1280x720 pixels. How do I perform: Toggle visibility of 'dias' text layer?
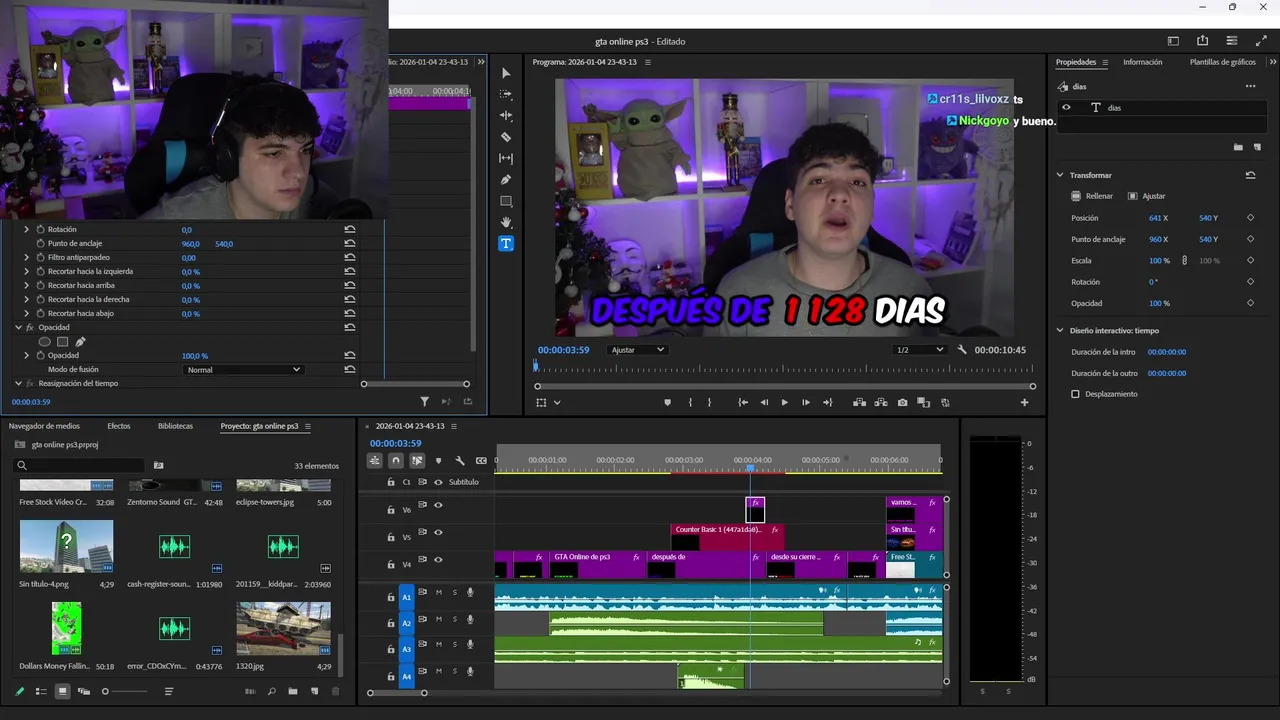pyautogui.click(x=1066, y=107)
